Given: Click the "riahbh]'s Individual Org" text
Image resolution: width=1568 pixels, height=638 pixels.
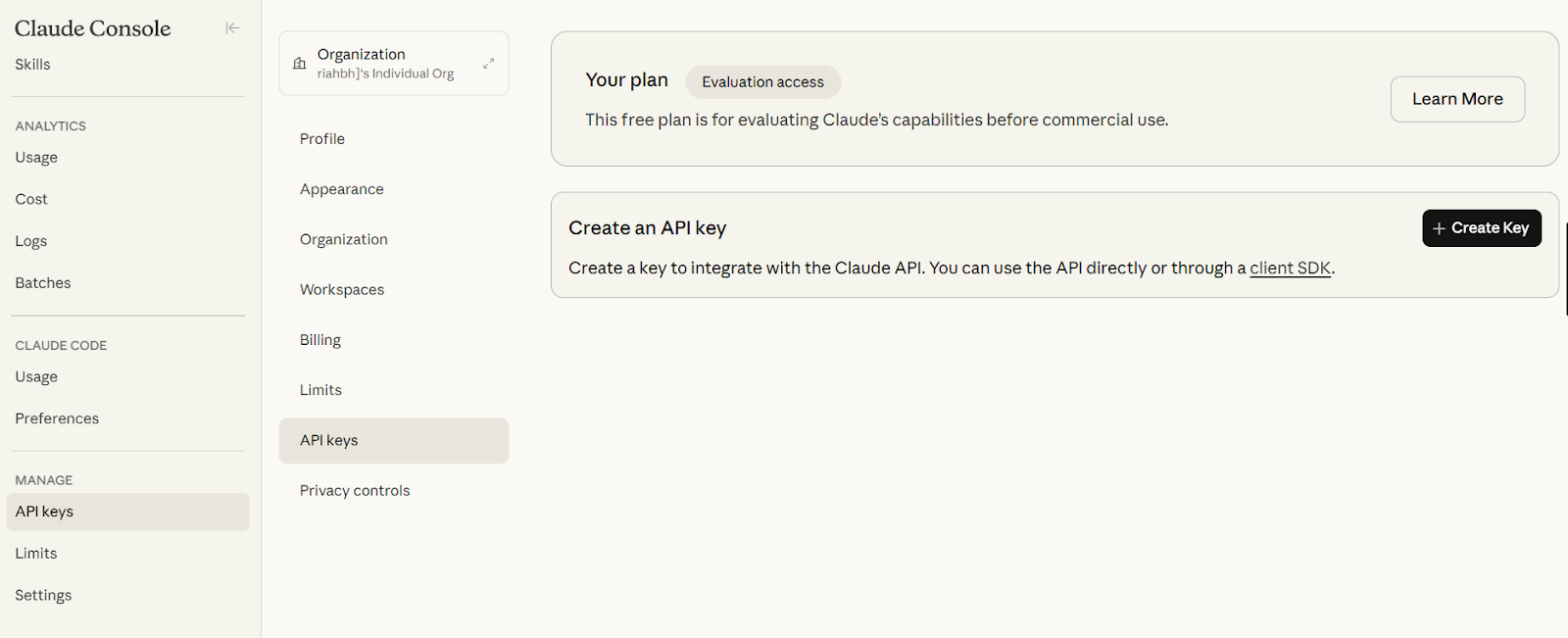Looking at the screenshot, I should [386, 74].
